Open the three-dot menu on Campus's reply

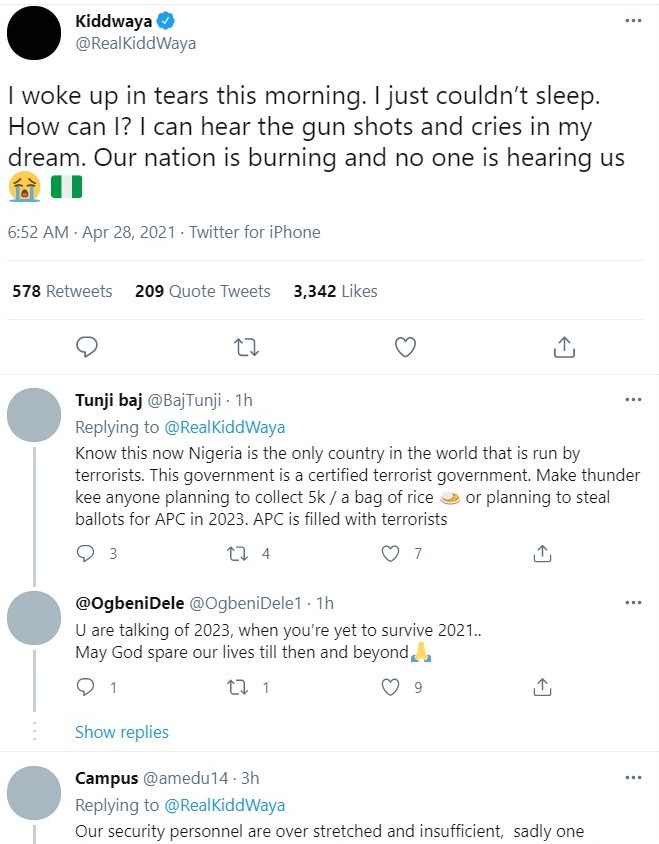(x=633, y=778)
